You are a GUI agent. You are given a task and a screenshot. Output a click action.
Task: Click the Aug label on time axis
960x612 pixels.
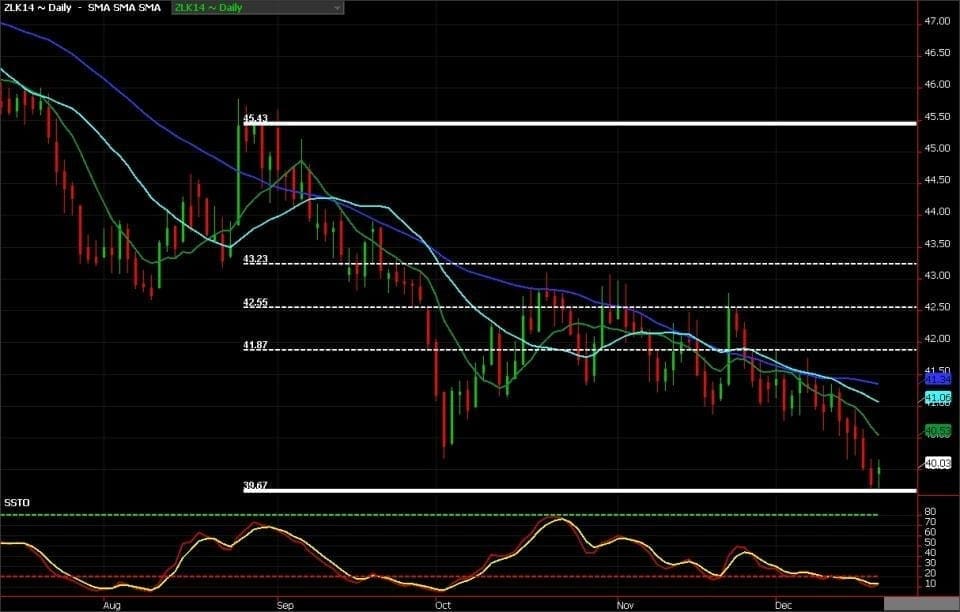pos(111,605)
